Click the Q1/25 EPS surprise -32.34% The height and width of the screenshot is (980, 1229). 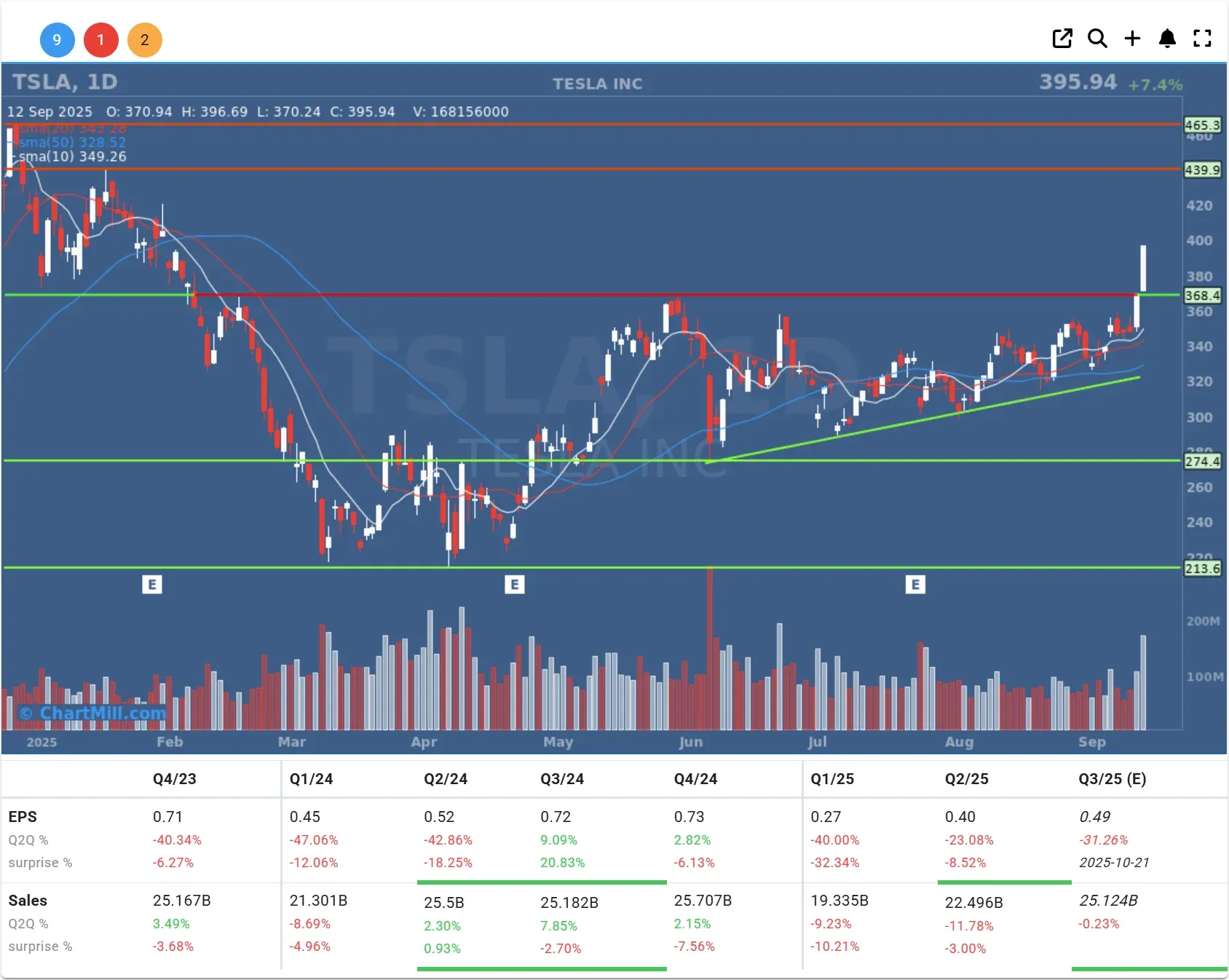coord(835,863)
